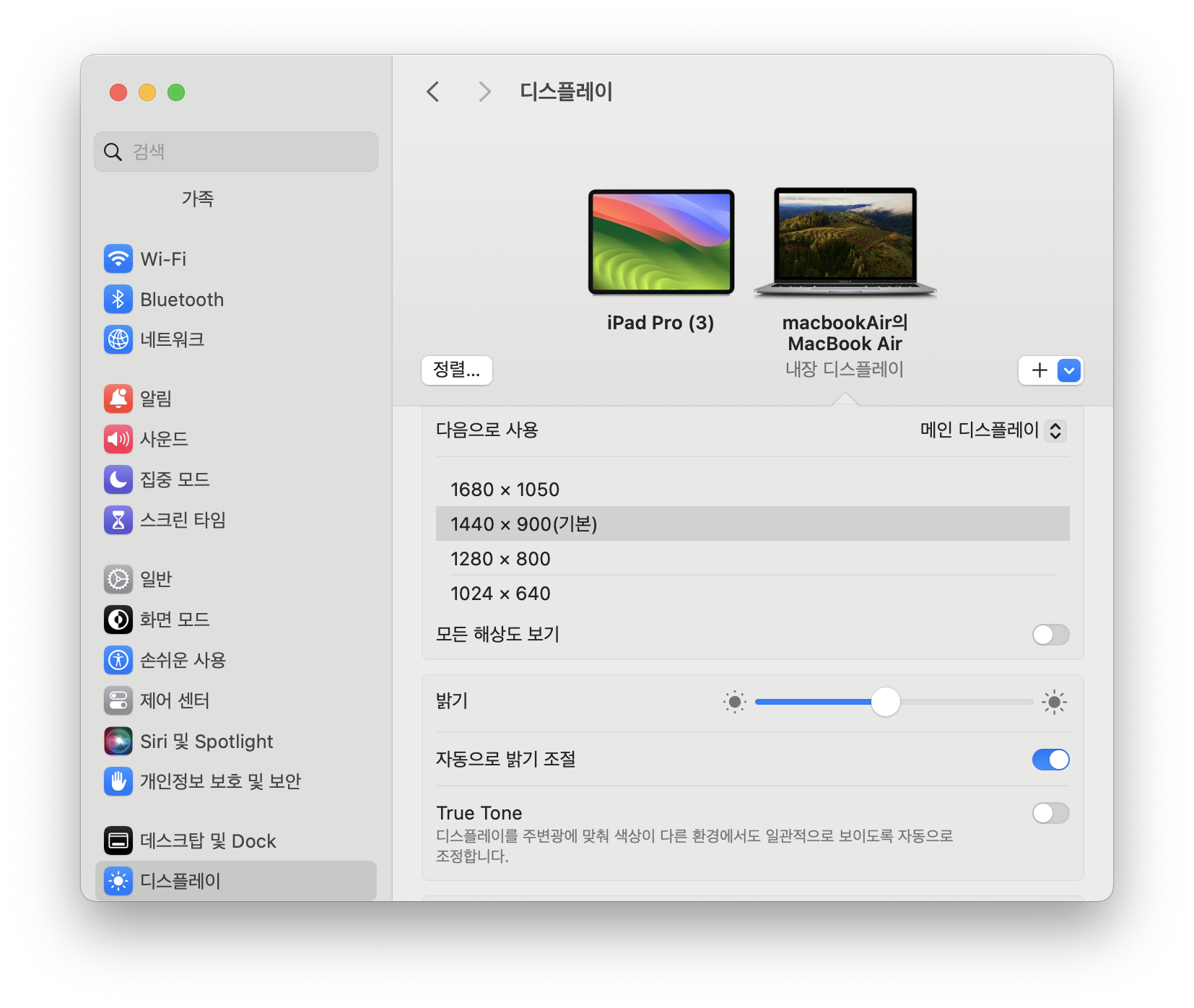Click the magnifying glass search icon
1194x1008 pixels.
click(x=113, y=152)
